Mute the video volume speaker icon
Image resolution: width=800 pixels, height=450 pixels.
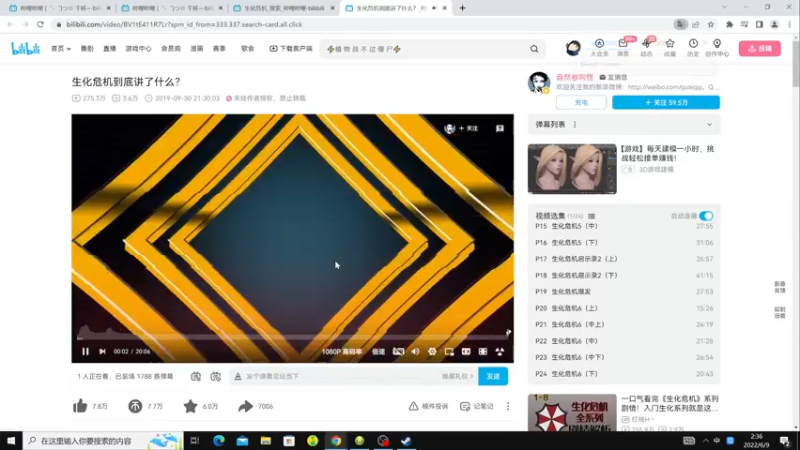(415, 351)
